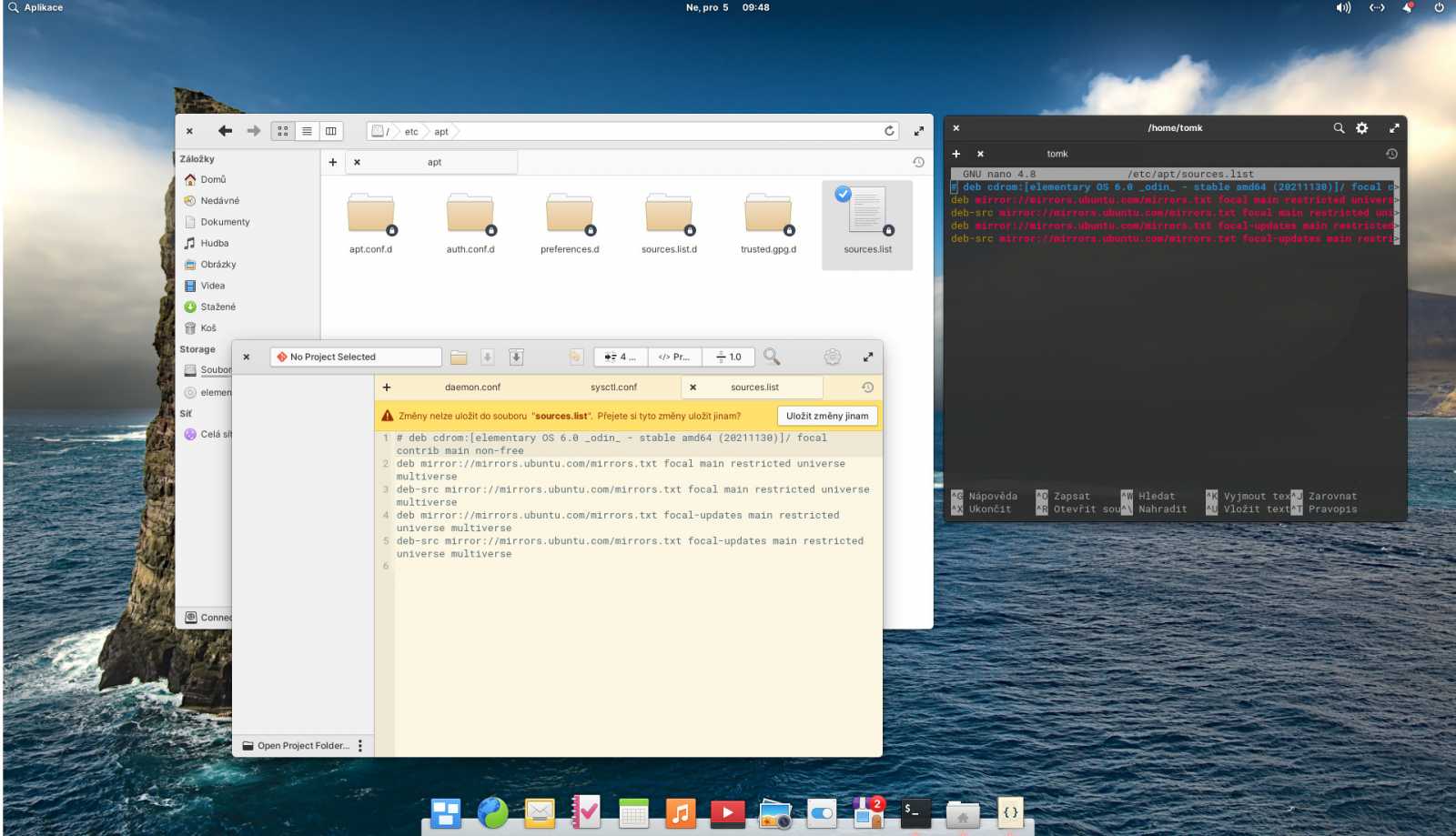Open the sound volume indicator
The image size is (1456, 836).
pos(1343,7)
